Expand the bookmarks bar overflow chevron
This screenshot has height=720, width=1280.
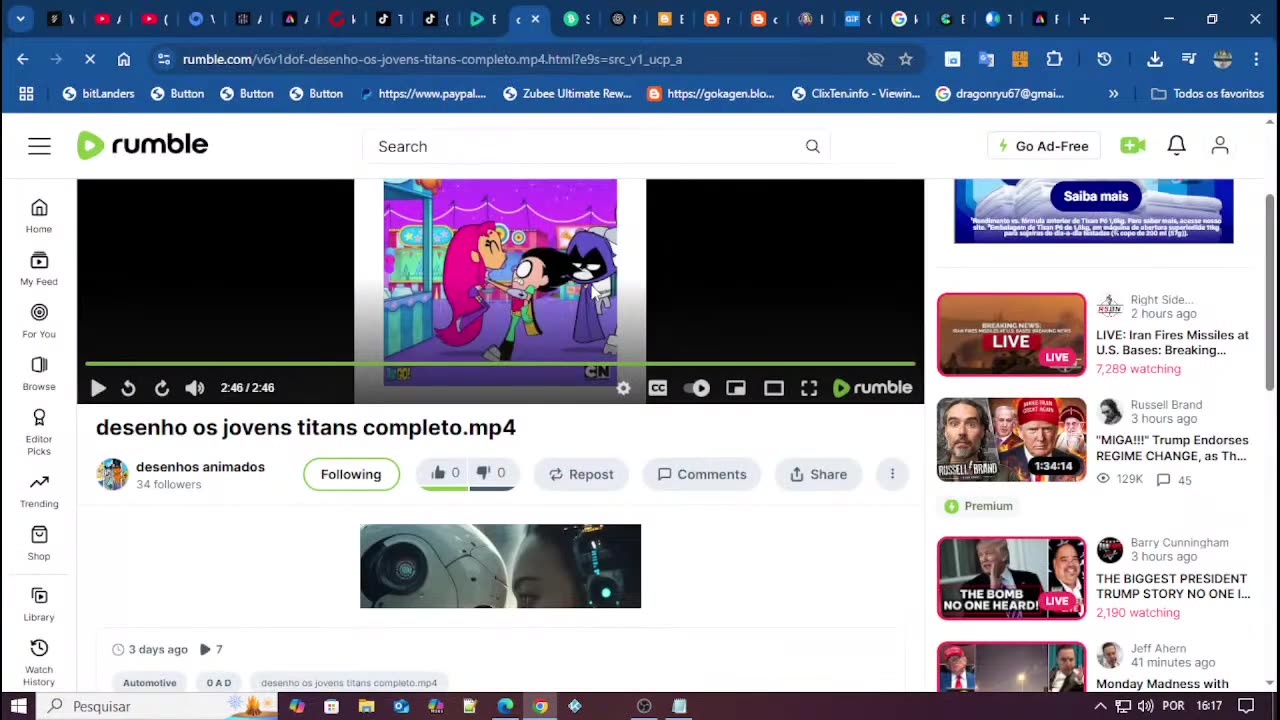click(x=1113, y=94)
